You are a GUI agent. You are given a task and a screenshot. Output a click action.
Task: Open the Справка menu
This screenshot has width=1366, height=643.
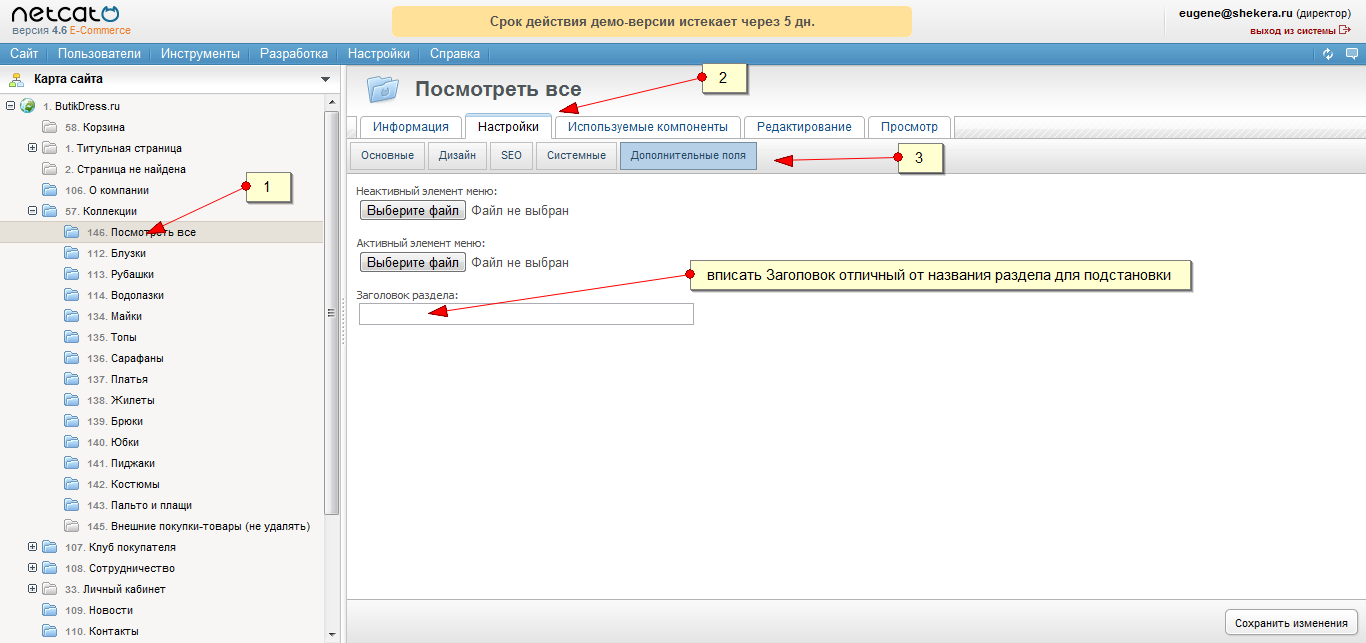455,54
